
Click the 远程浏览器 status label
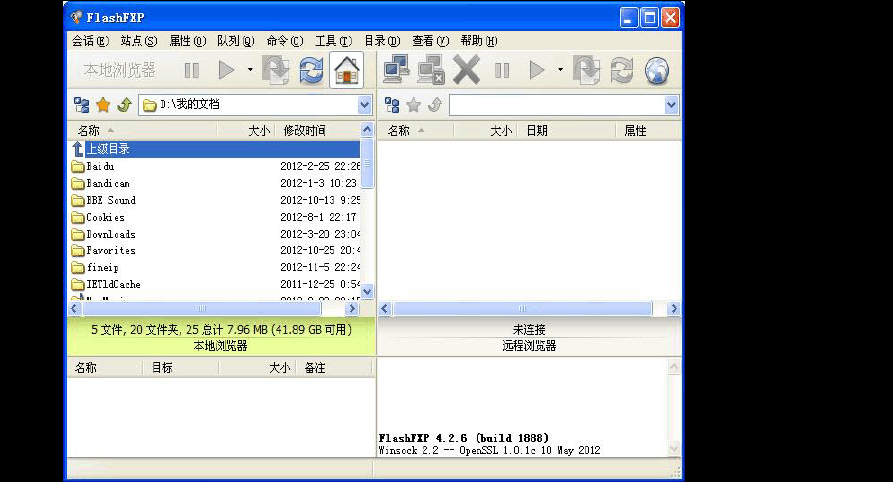click(x=529, y=346)
